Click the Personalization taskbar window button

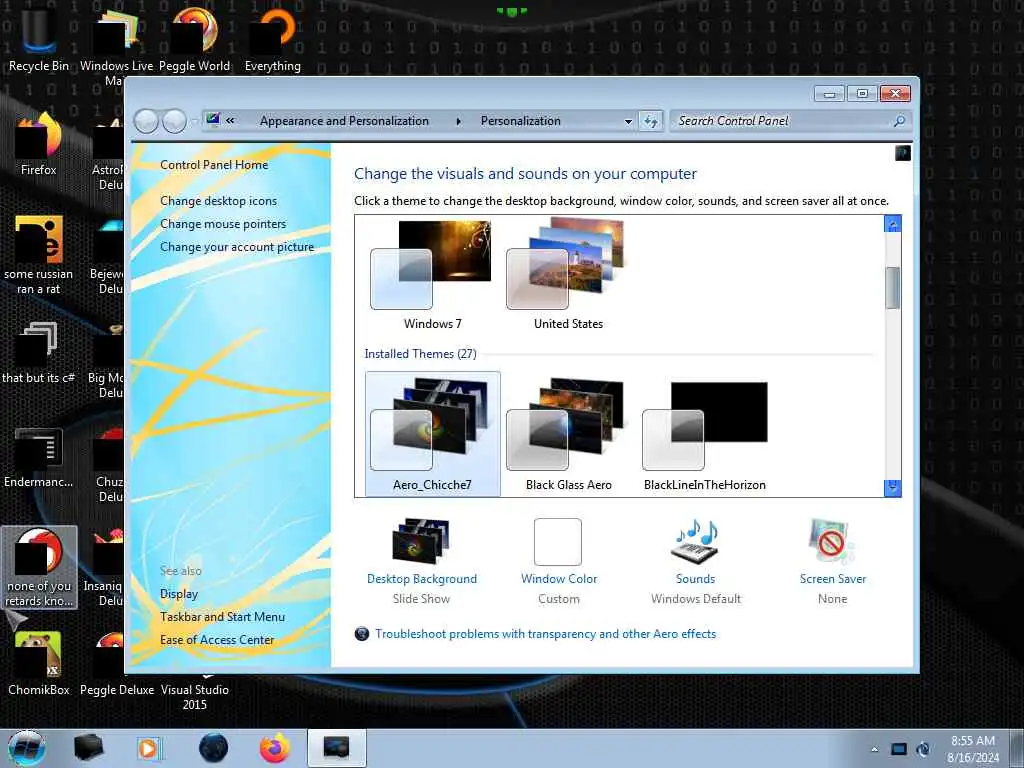(x=336, y=748)
